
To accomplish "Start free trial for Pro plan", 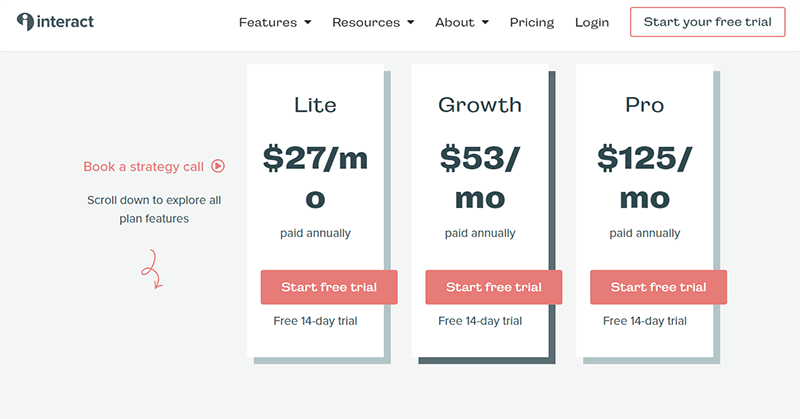I will tap(659, 287).
